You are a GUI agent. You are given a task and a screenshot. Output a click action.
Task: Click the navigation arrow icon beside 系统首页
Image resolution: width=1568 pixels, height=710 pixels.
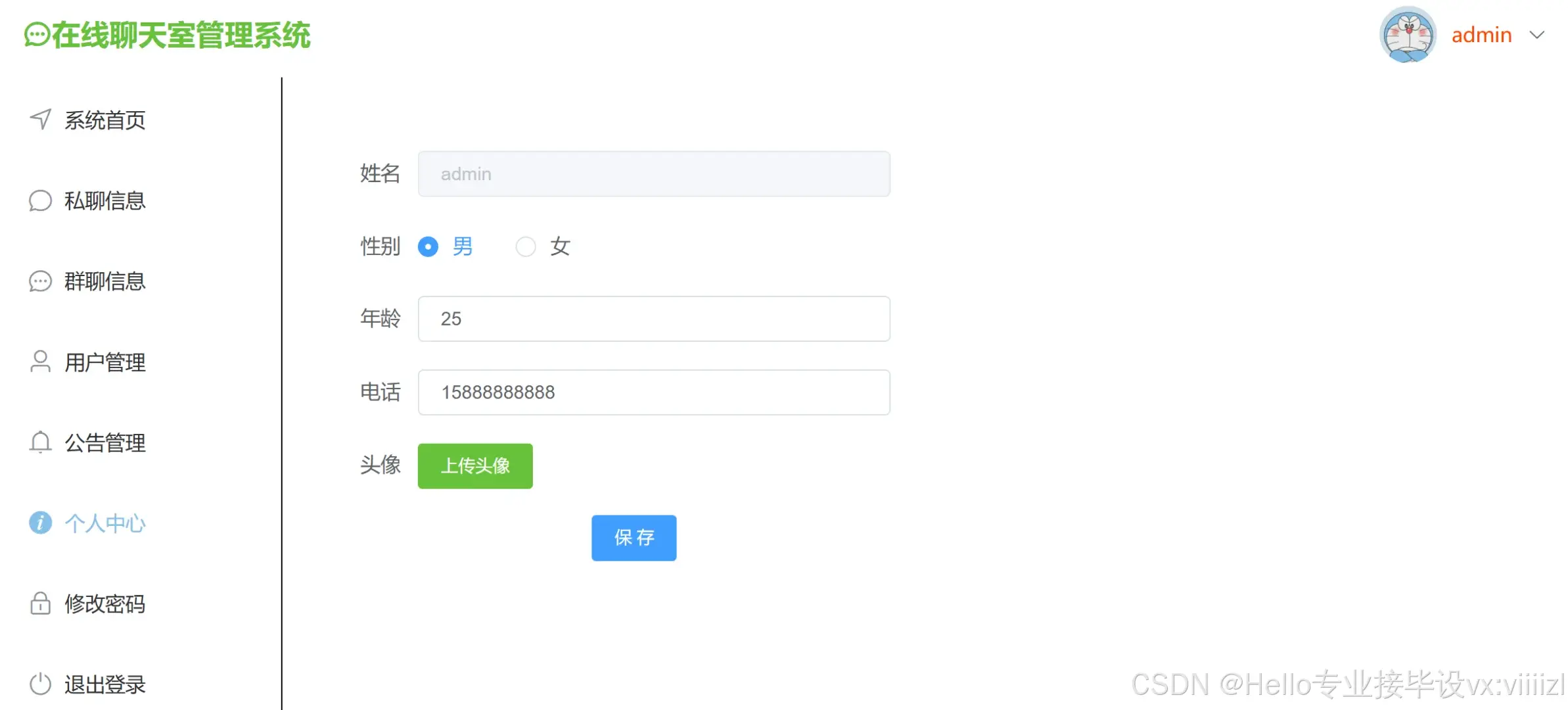pos(40,119)
